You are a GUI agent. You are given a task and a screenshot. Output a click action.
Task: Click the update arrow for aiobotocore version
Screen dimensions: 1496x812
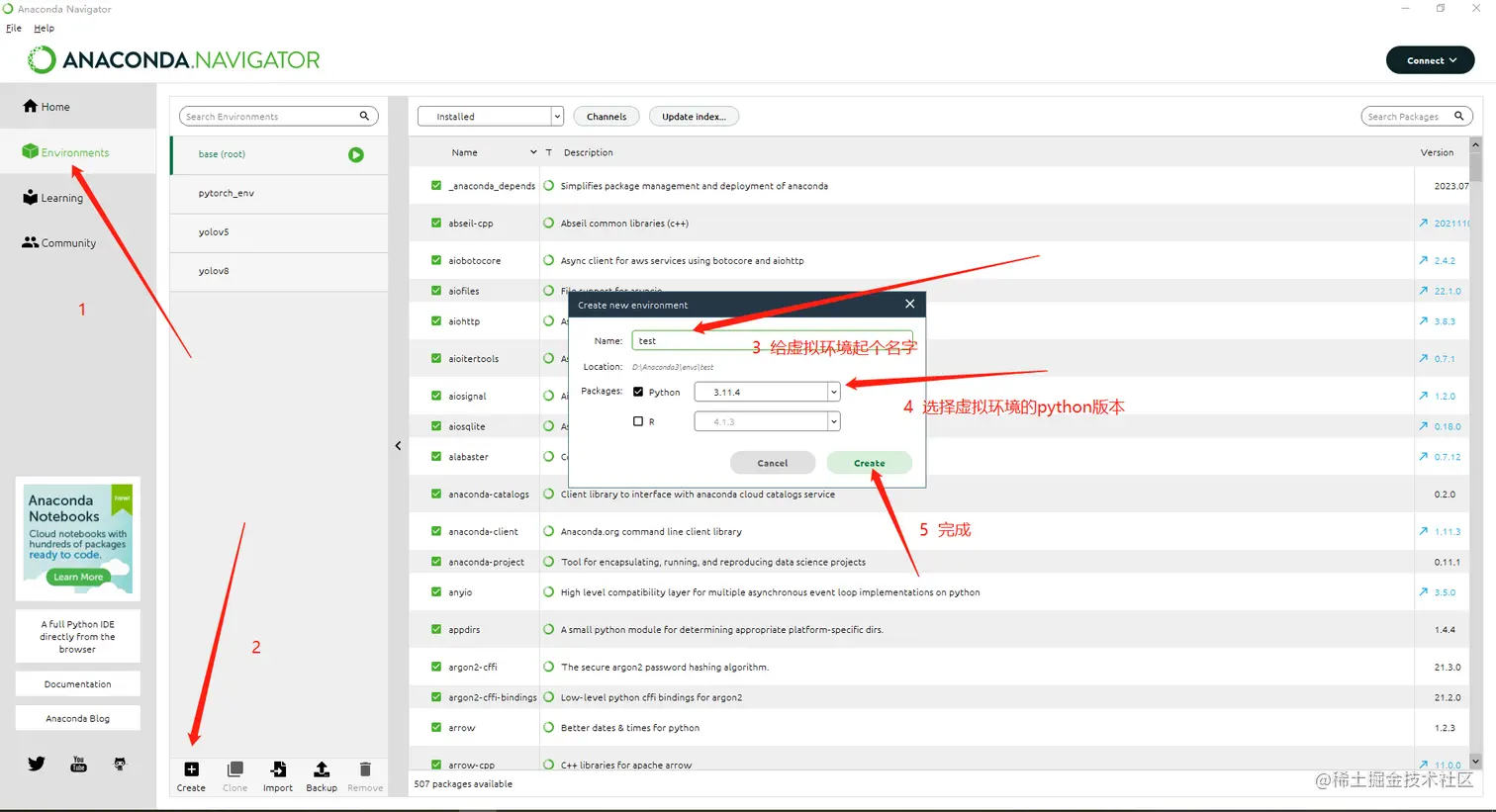pyautogui.click(x=1424, y=260)
